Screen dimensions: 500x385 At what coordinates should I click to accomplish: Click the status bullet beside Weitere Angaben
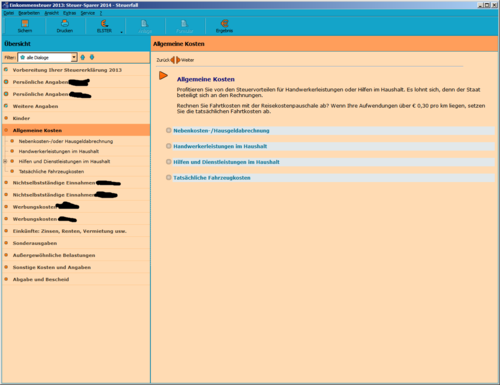6,106
